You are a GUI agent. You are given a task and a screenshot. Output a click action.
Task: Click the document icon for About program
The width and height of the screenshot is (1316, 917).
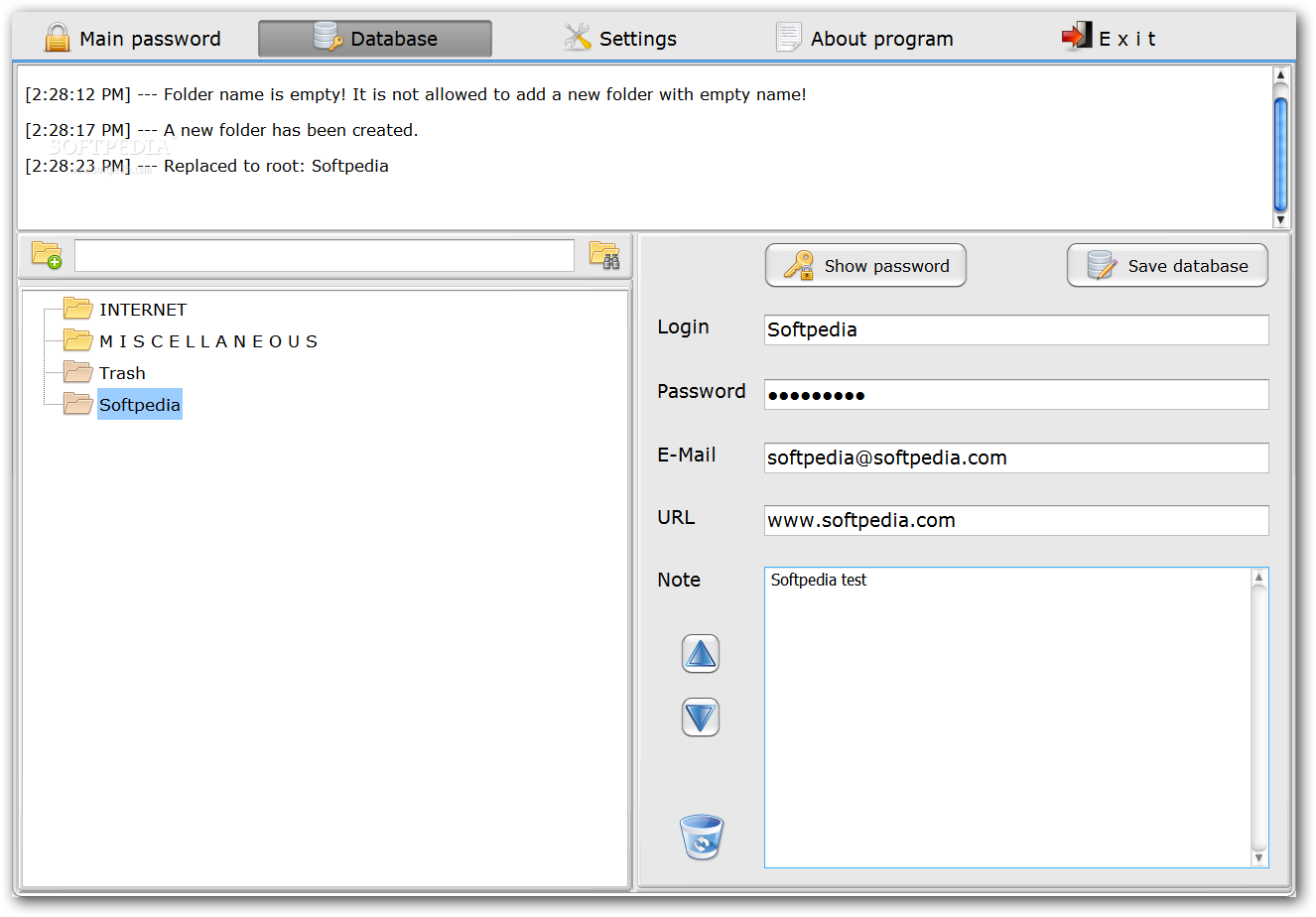[789, 38]
